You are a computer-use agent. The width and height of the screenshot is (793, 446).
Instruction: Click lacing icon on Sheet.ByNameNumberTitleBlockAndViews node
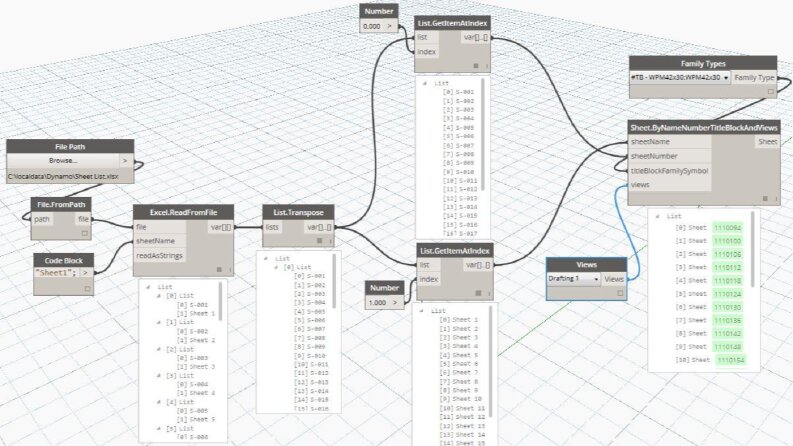765,199
